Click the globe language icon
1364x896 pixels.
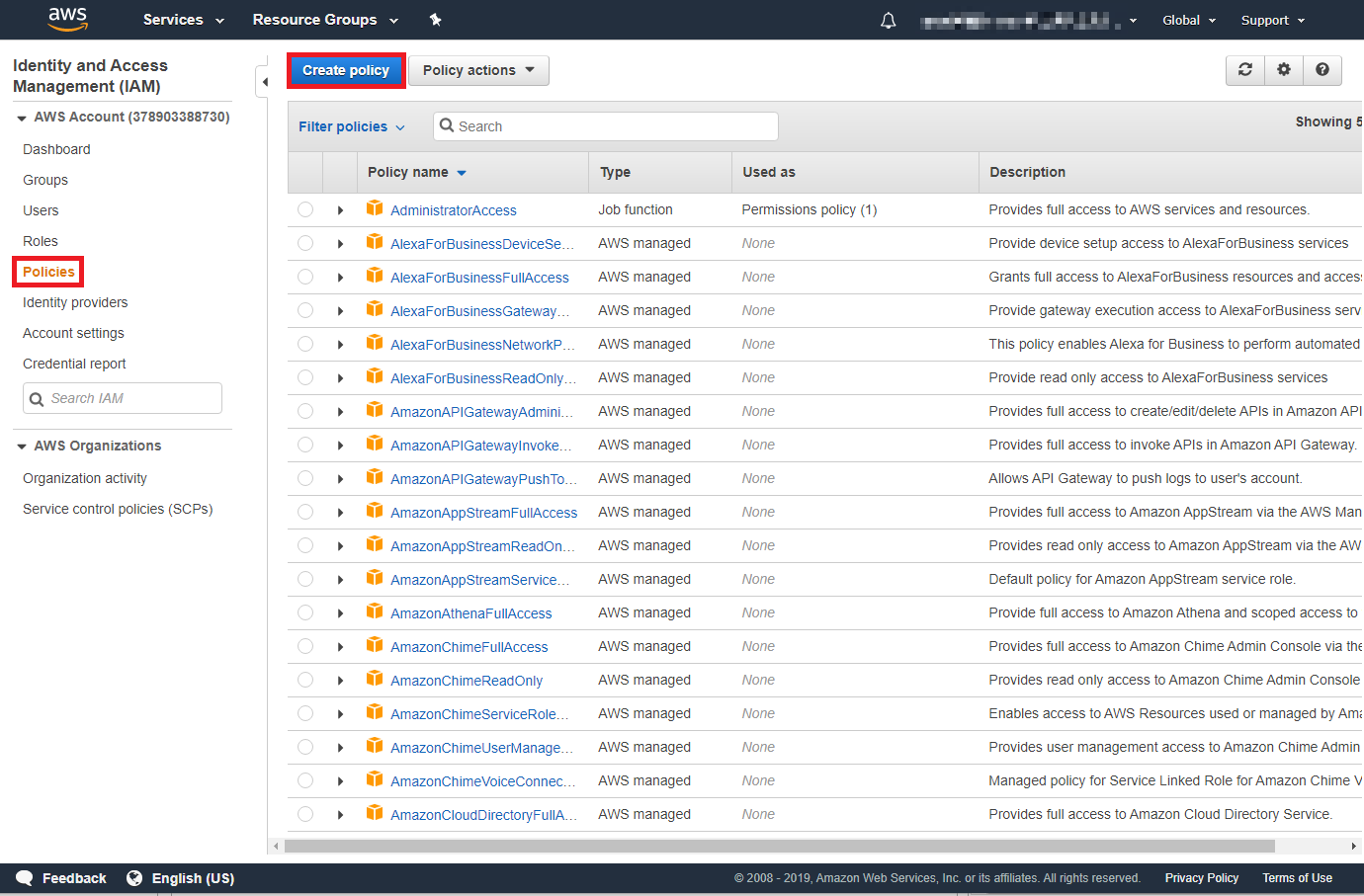[134, 878]
